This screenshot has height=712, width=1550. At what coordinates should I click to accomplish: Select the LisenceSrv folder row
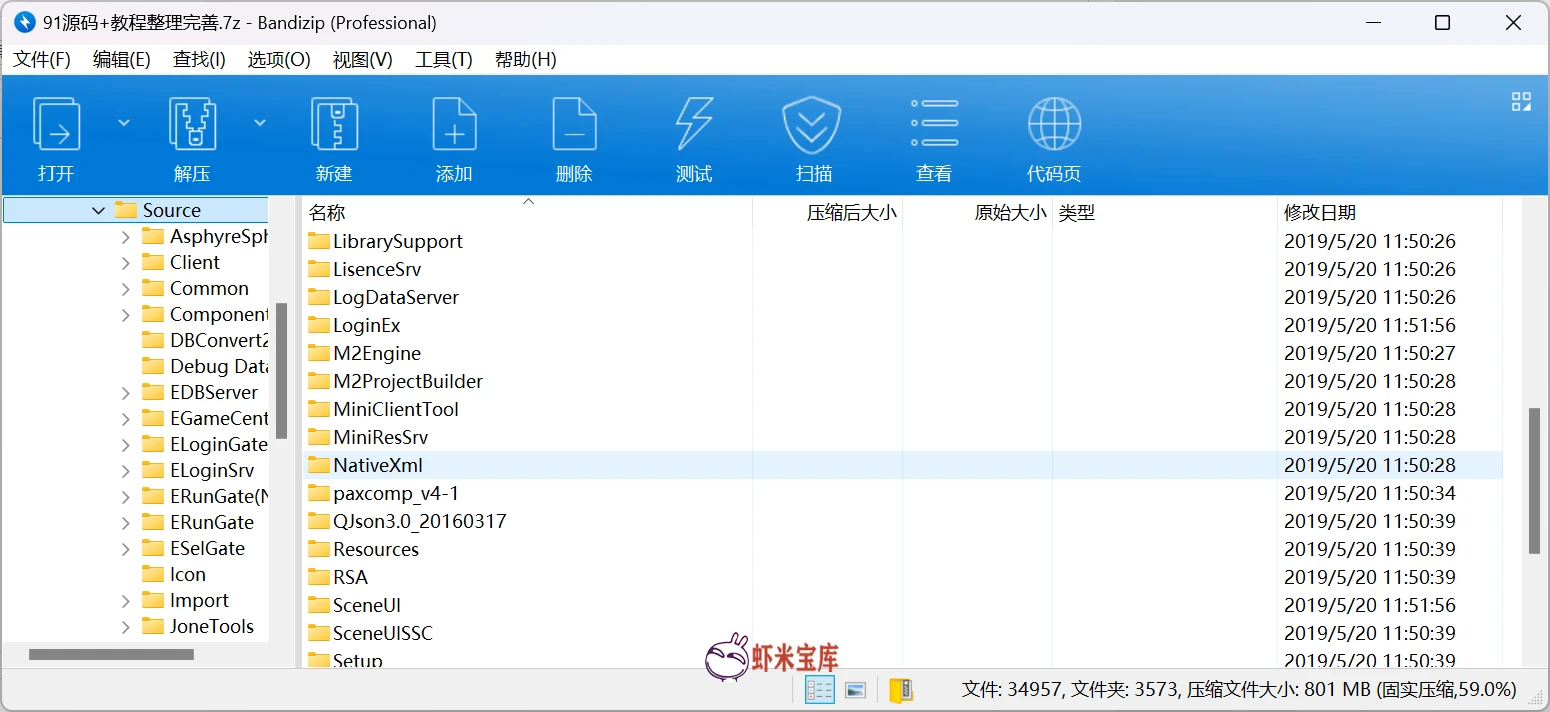tap(902, 269)
